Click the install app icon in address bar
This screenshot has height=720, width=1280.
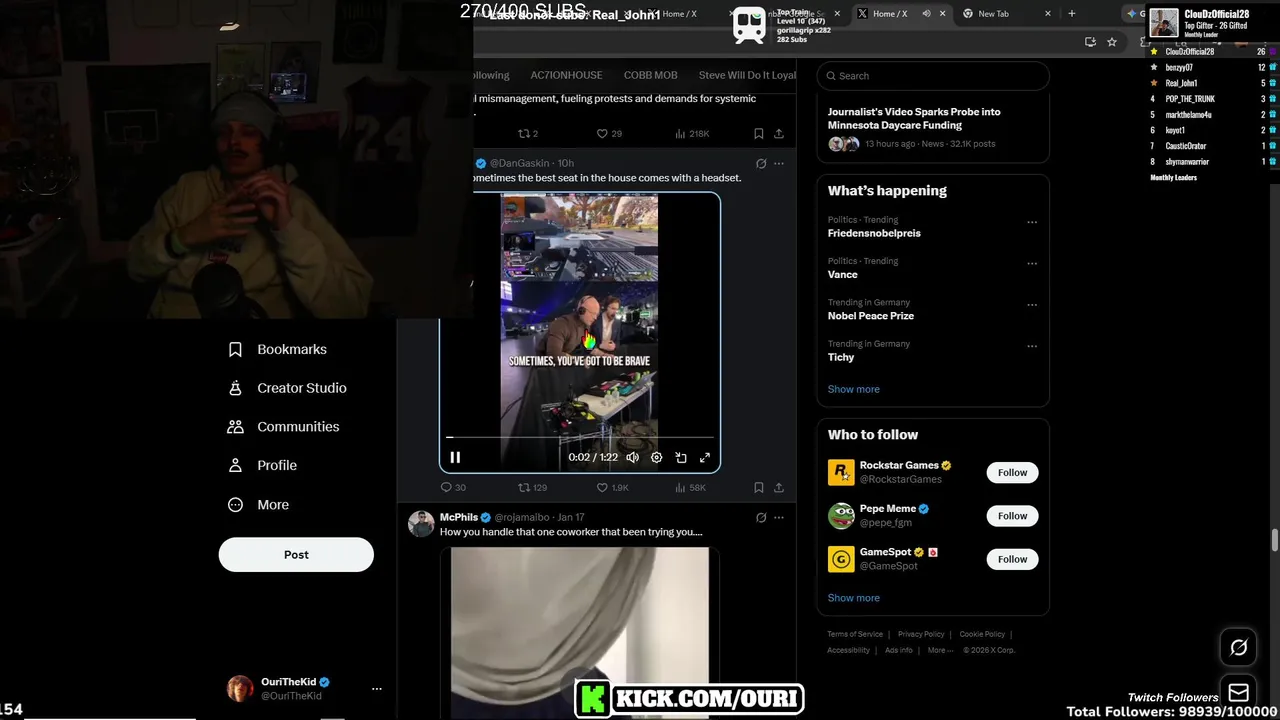click(x=1090, y=42)
